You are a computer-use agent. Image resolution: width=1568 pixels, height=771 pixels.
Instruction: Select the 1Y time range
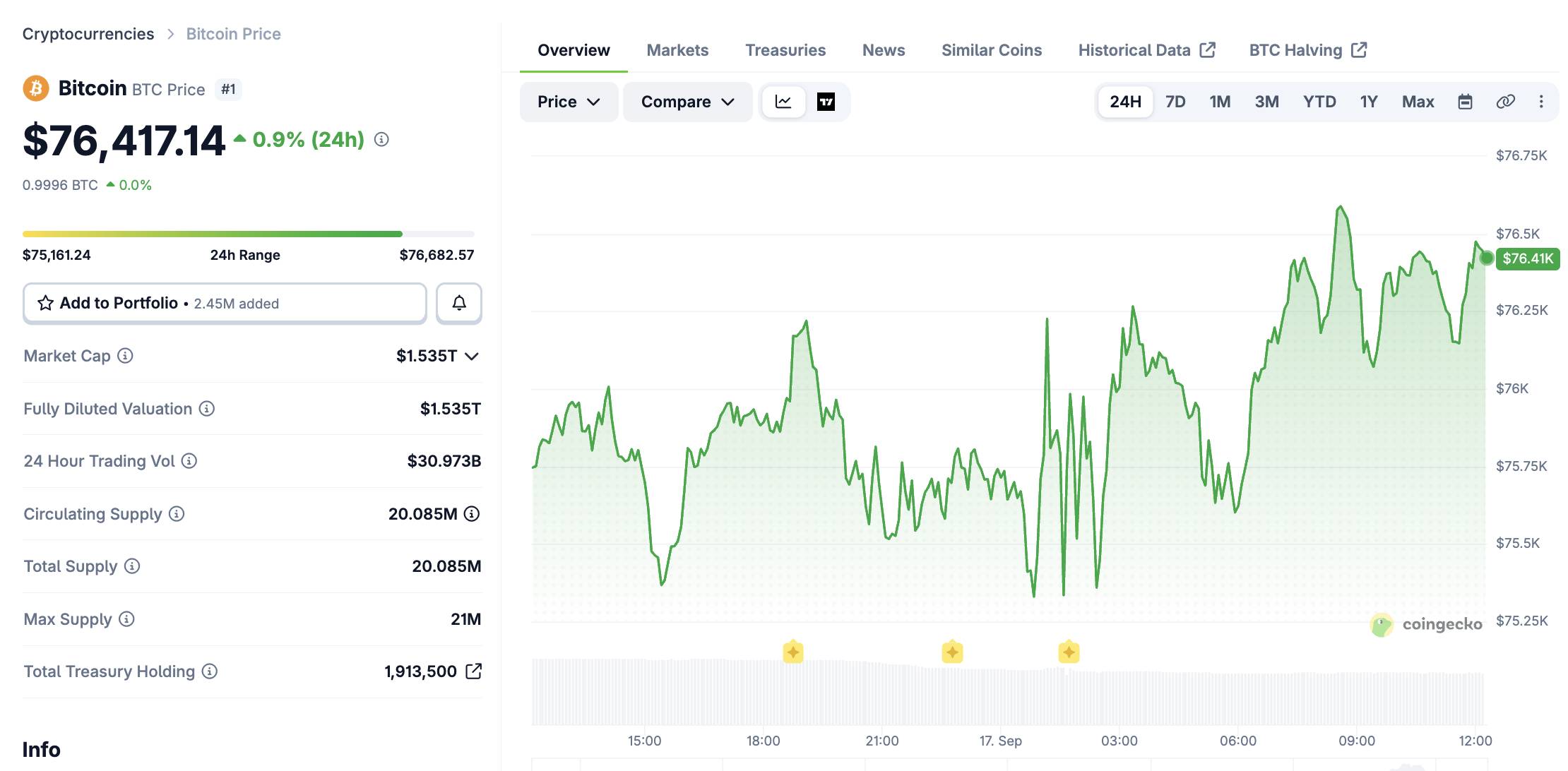(x=1369, y=102)
